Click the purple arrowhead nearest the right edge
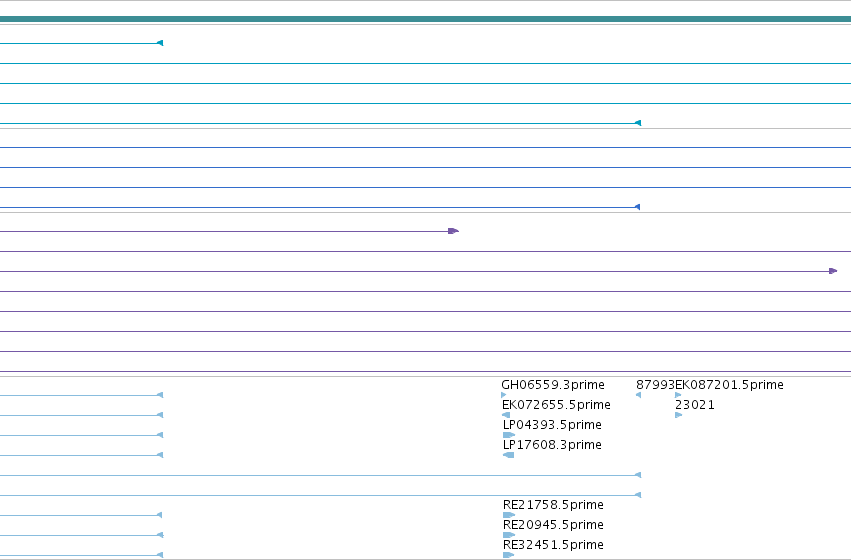The height and width of the screenshot is (560, 851). (x=833, y=271)
